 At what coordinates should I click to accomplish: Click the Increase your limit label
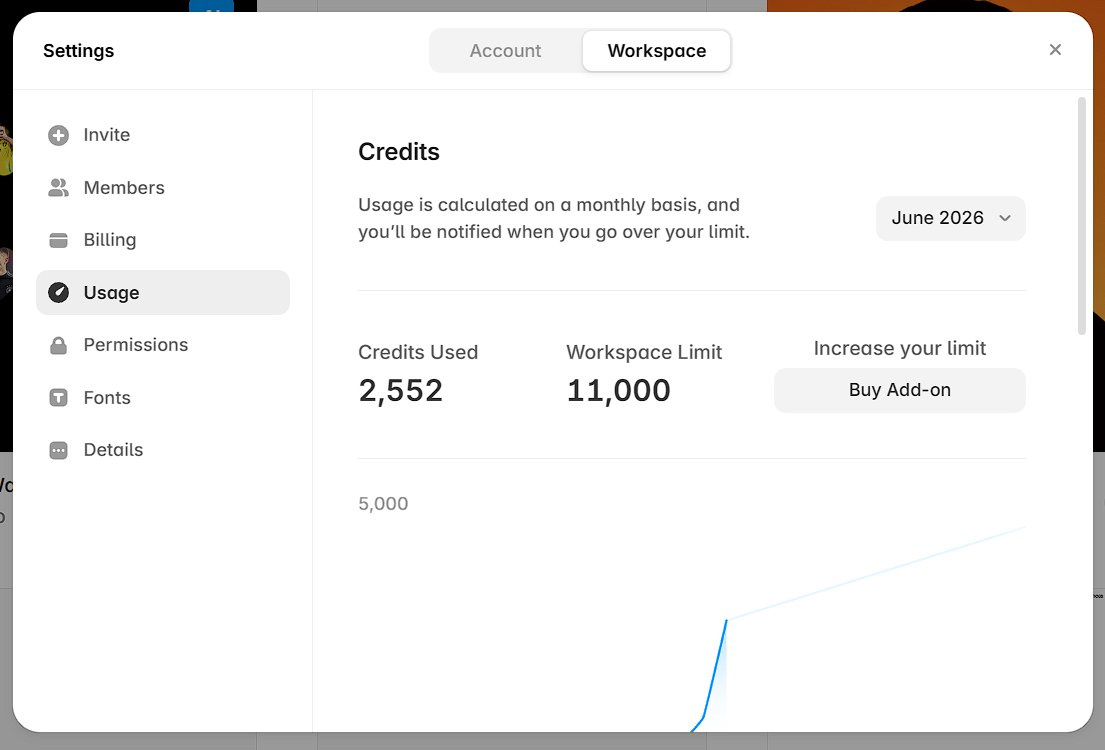(900, 348)
